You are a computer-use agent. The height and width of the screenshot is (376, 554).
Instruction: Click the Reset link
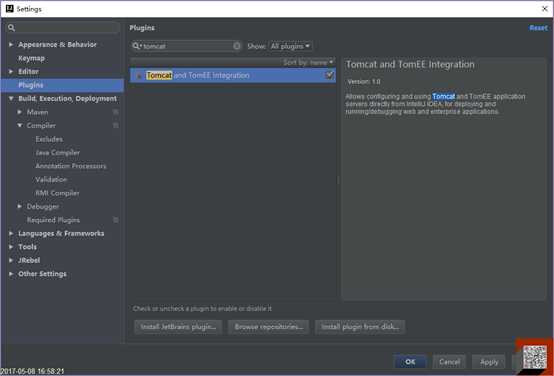(x=538, y=28)
